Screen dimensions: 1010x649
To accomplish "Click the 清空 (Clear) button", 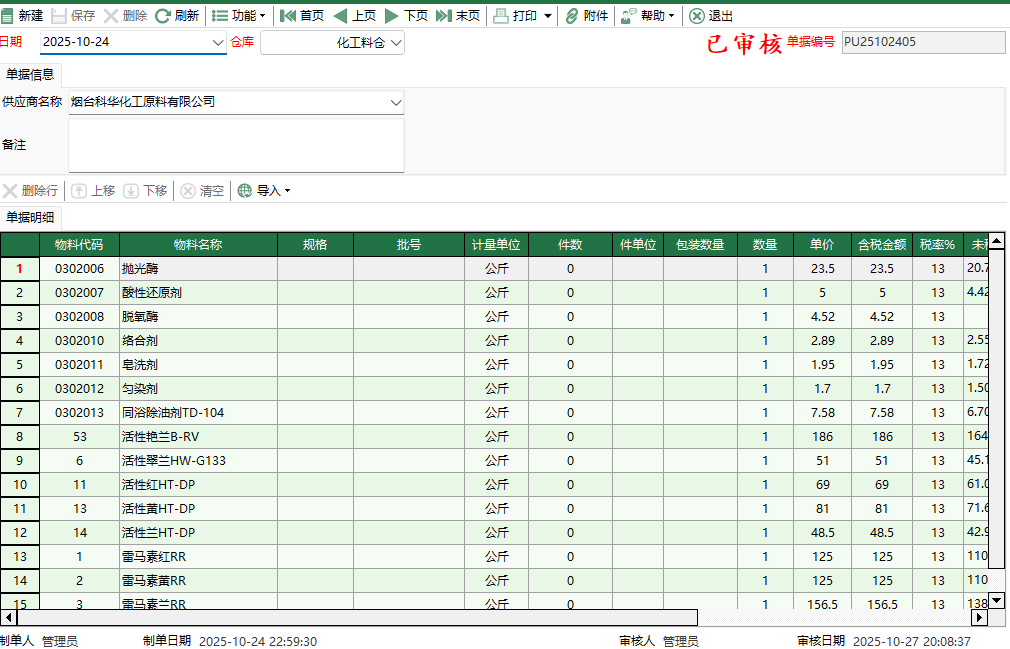I will [202, 190].
